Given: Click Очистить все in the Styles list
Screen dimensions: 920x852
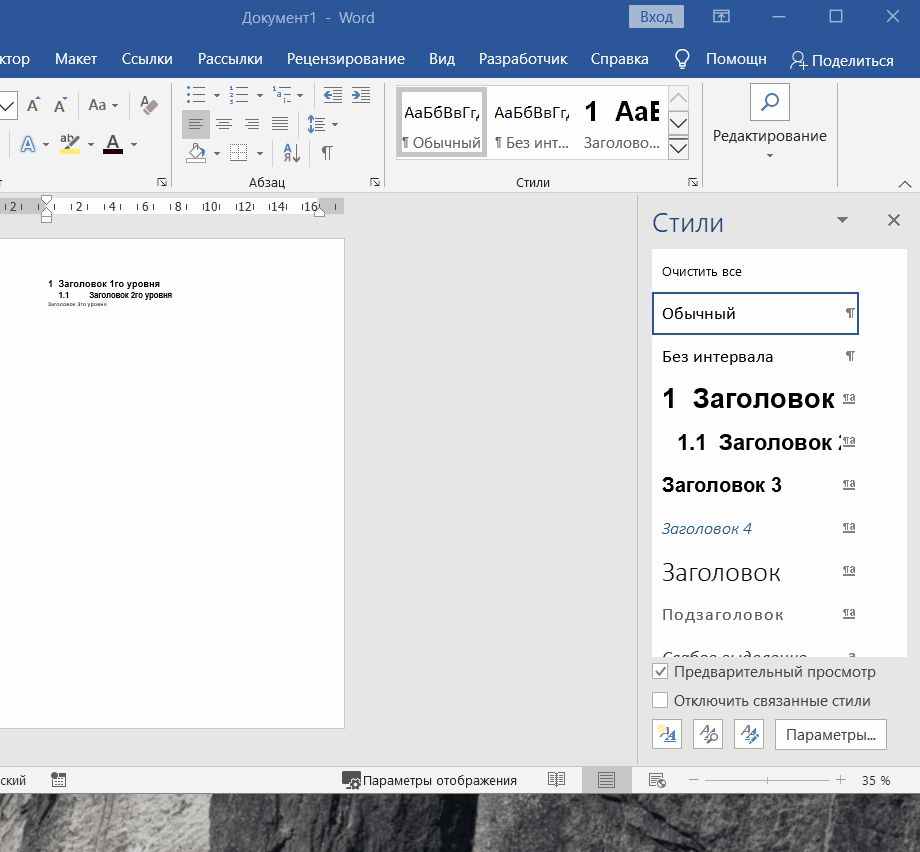Looking at the screenshot, I should pyautogui.click(x=702, y=271).
